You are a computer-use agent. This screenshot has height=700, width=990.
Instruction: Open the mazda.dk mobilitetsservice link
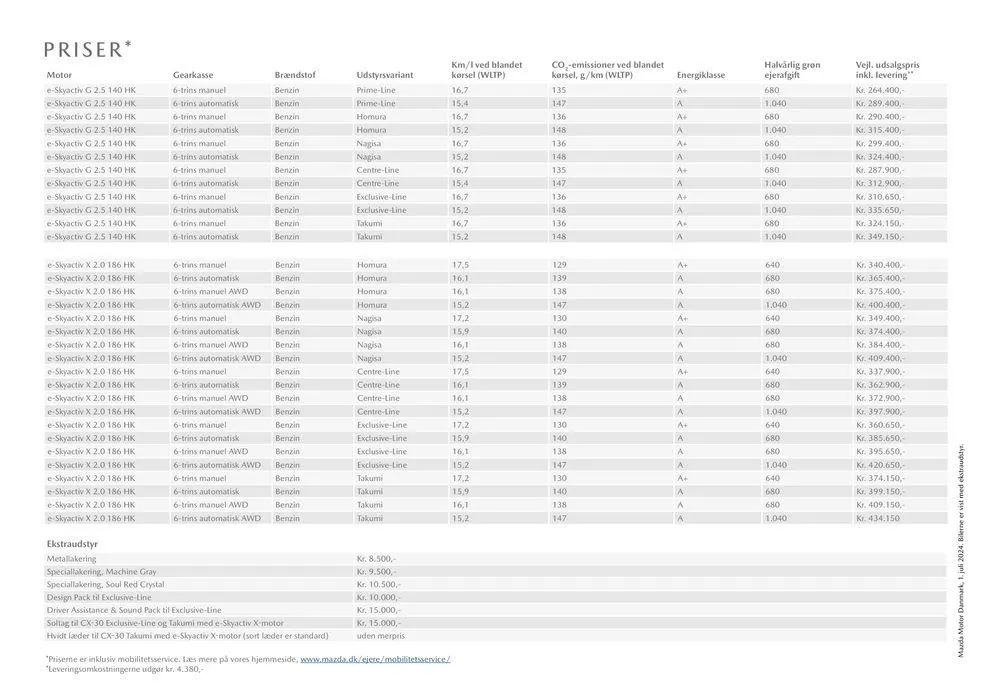click(375, 659)
